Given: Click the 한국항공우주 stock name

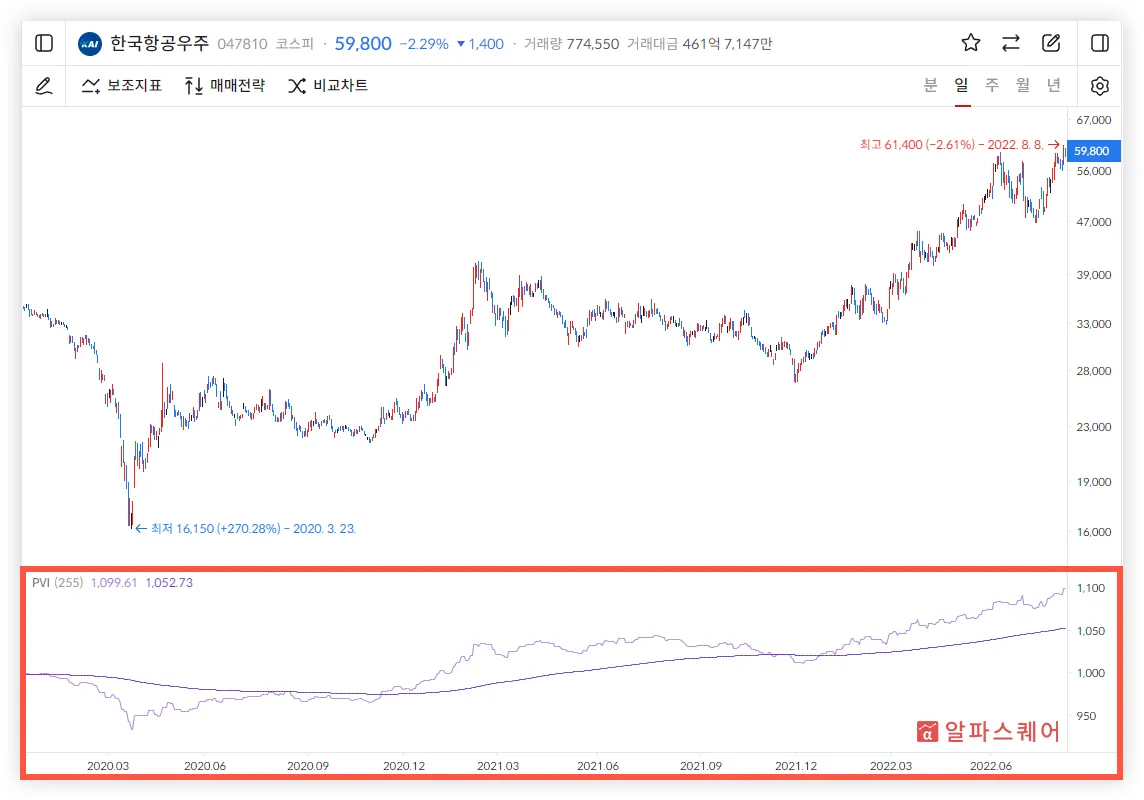Looking at the screenshot, I should (159, 43).
